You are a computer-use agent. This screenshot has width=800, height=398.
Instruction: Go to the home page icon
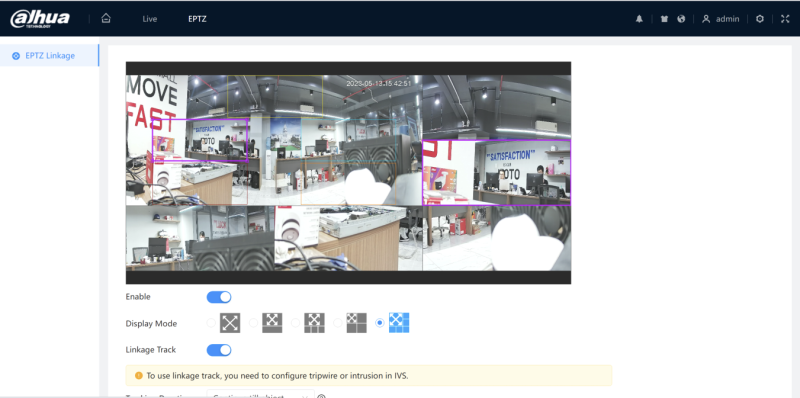(x=106, y=18)
